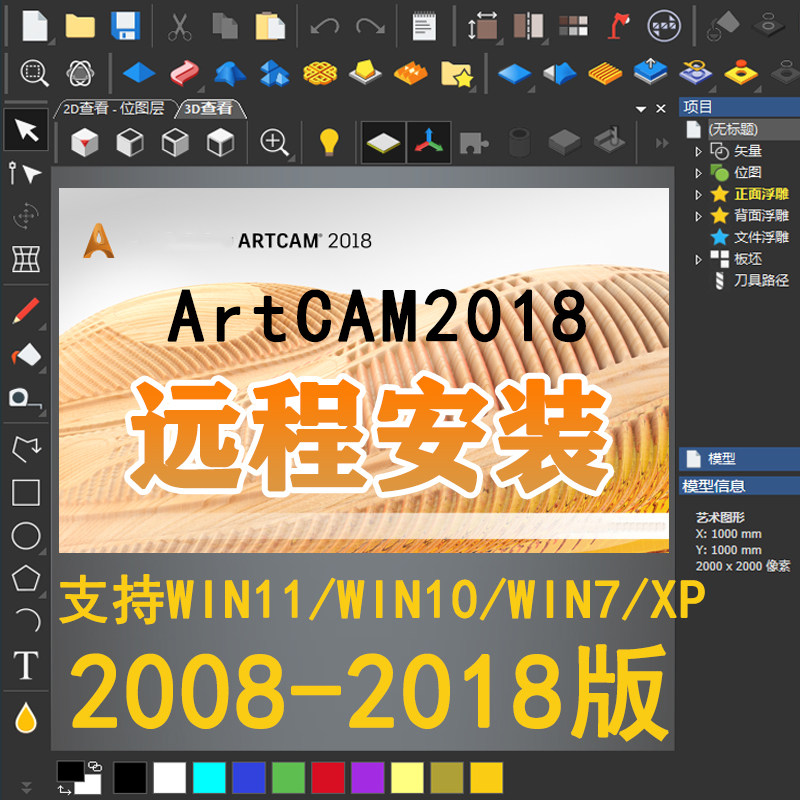Pick the rectangle drawing tool
The width and height of the screenshot is (800, 800).
[x=26, y=493]
